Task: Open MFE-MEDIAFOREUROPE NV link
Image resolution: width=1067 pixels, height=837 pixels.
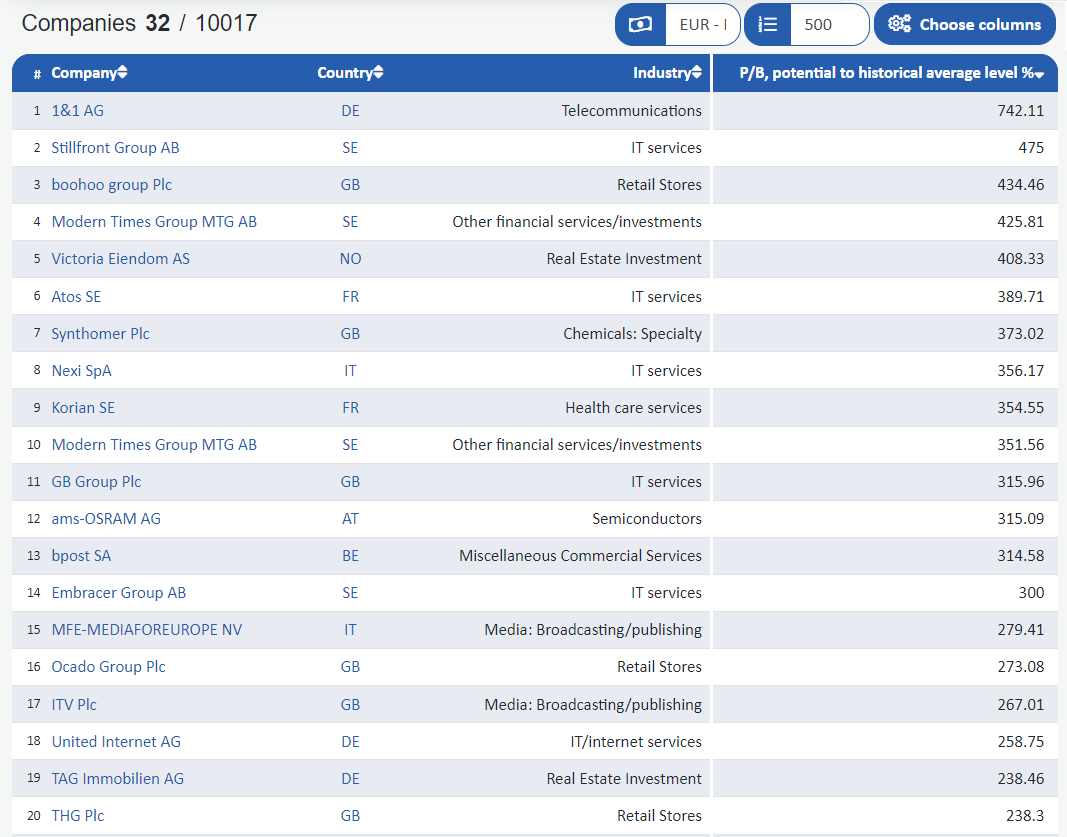Action: point(146,629)
